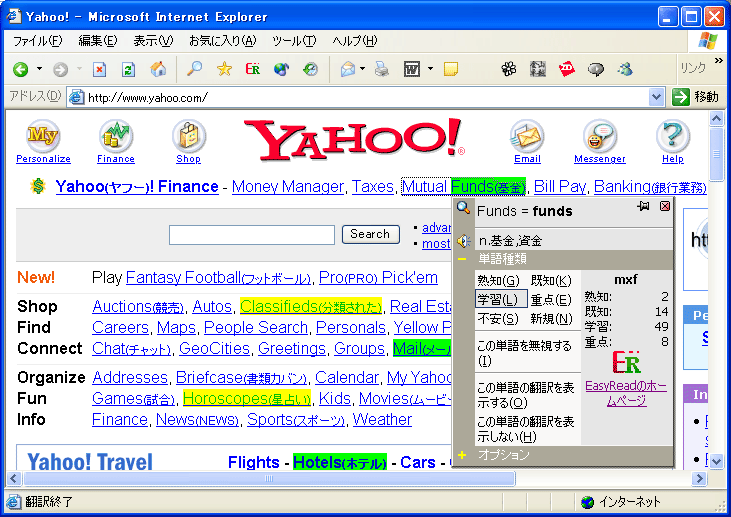Open the Media globe toolbar icon

(x=281, y=69)
